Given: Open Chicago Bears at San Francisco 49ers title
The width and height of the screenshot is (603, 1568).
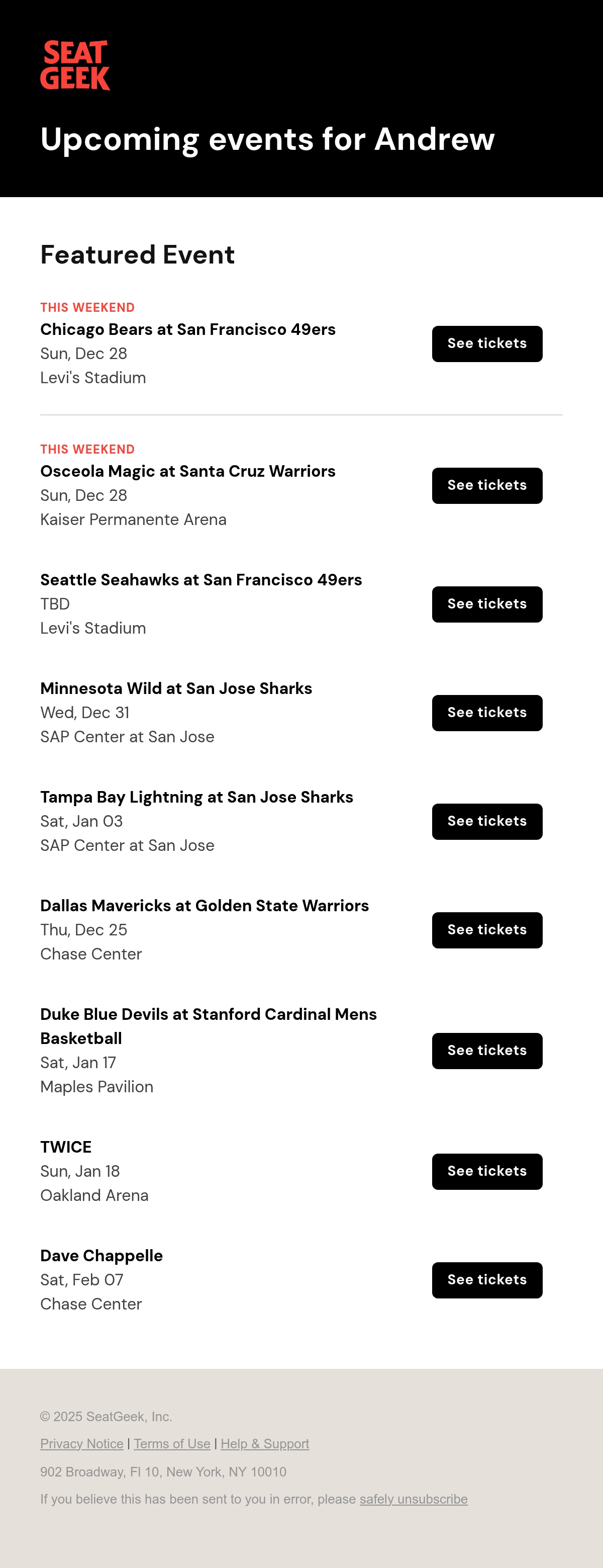Looking at the screenshot, I should point(188,329).
